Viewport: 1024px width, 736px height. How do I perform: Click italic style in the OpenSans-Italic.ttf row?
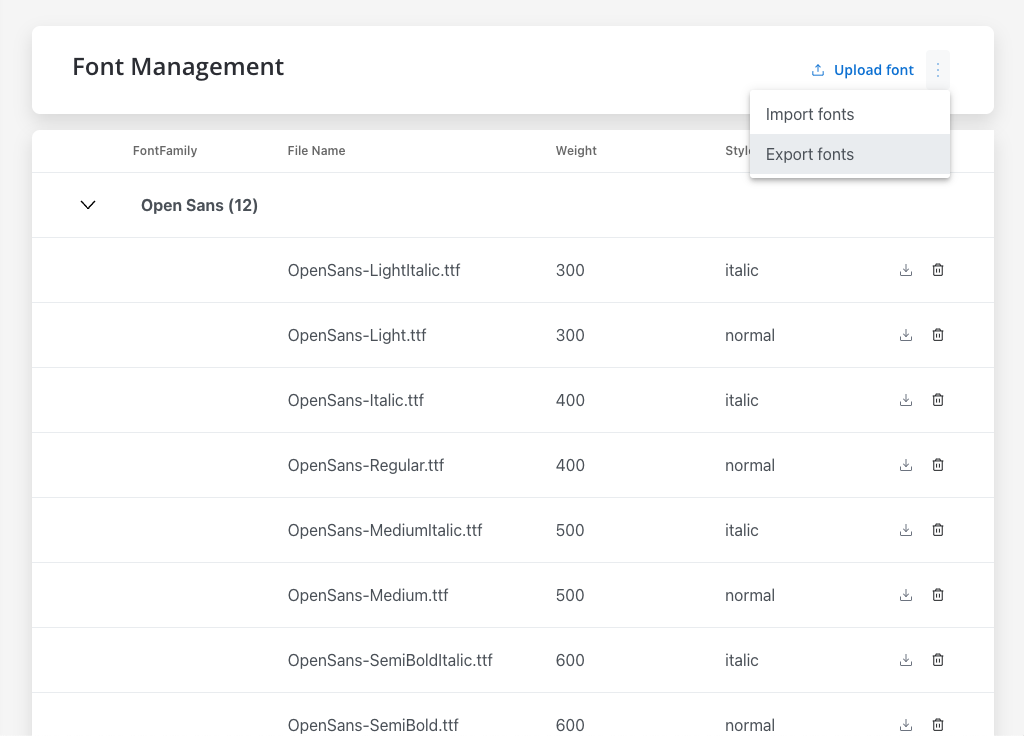(741, 400)
